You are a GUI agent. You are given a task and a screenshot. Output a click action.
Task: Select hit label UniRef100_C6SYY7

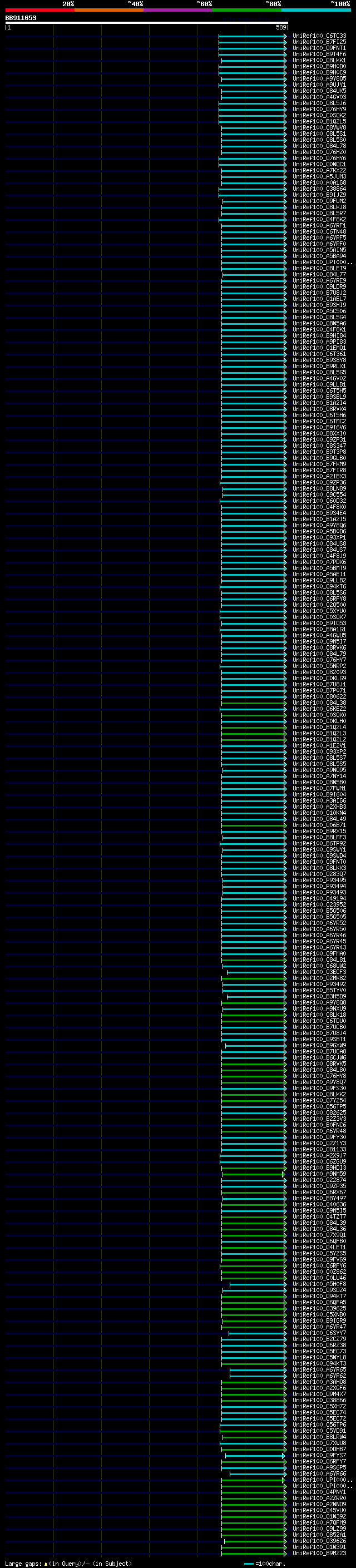tap(319, 1332)
